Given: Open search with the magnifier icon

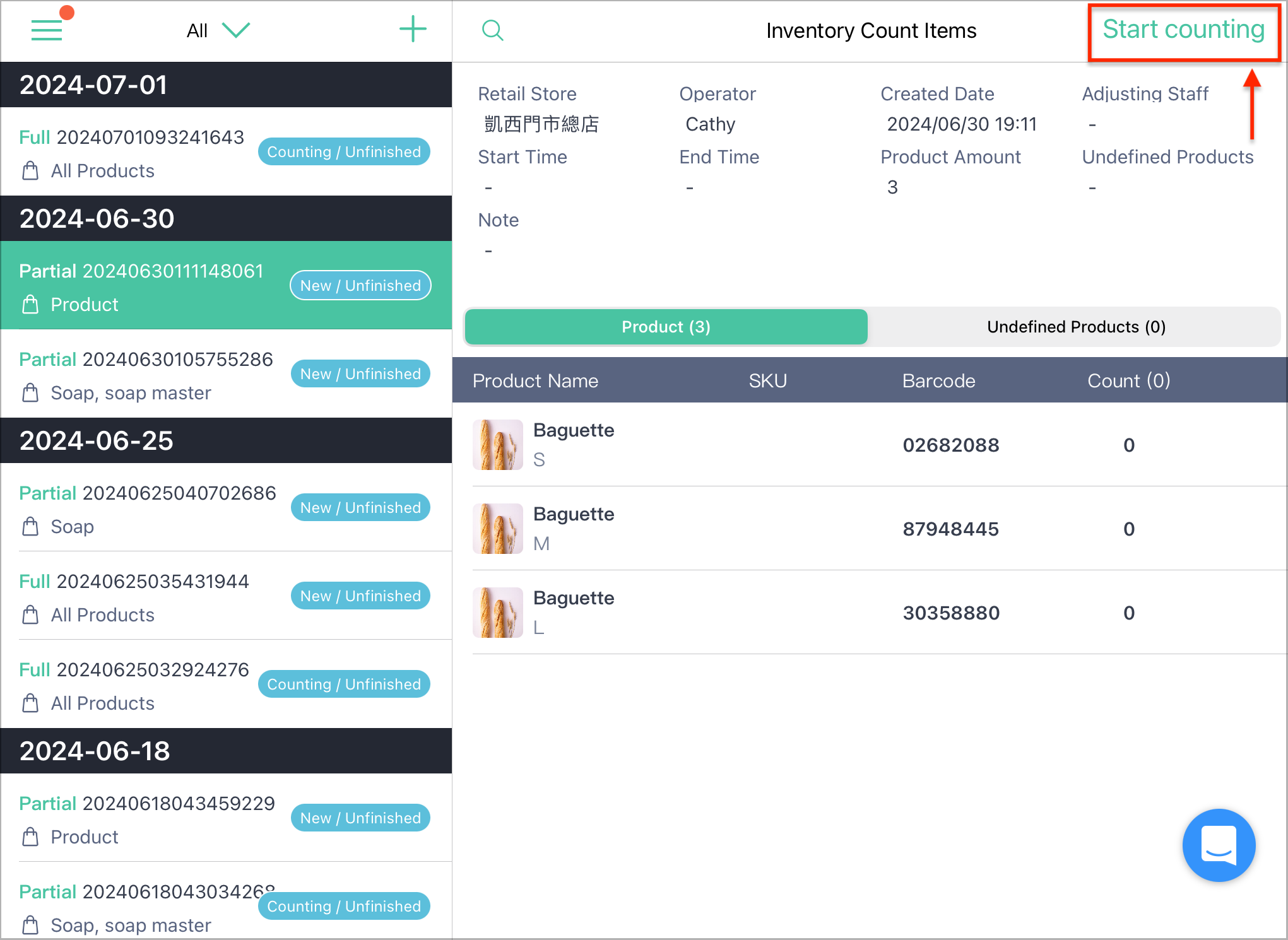Looking at the screenshot, I should point(492,30).
